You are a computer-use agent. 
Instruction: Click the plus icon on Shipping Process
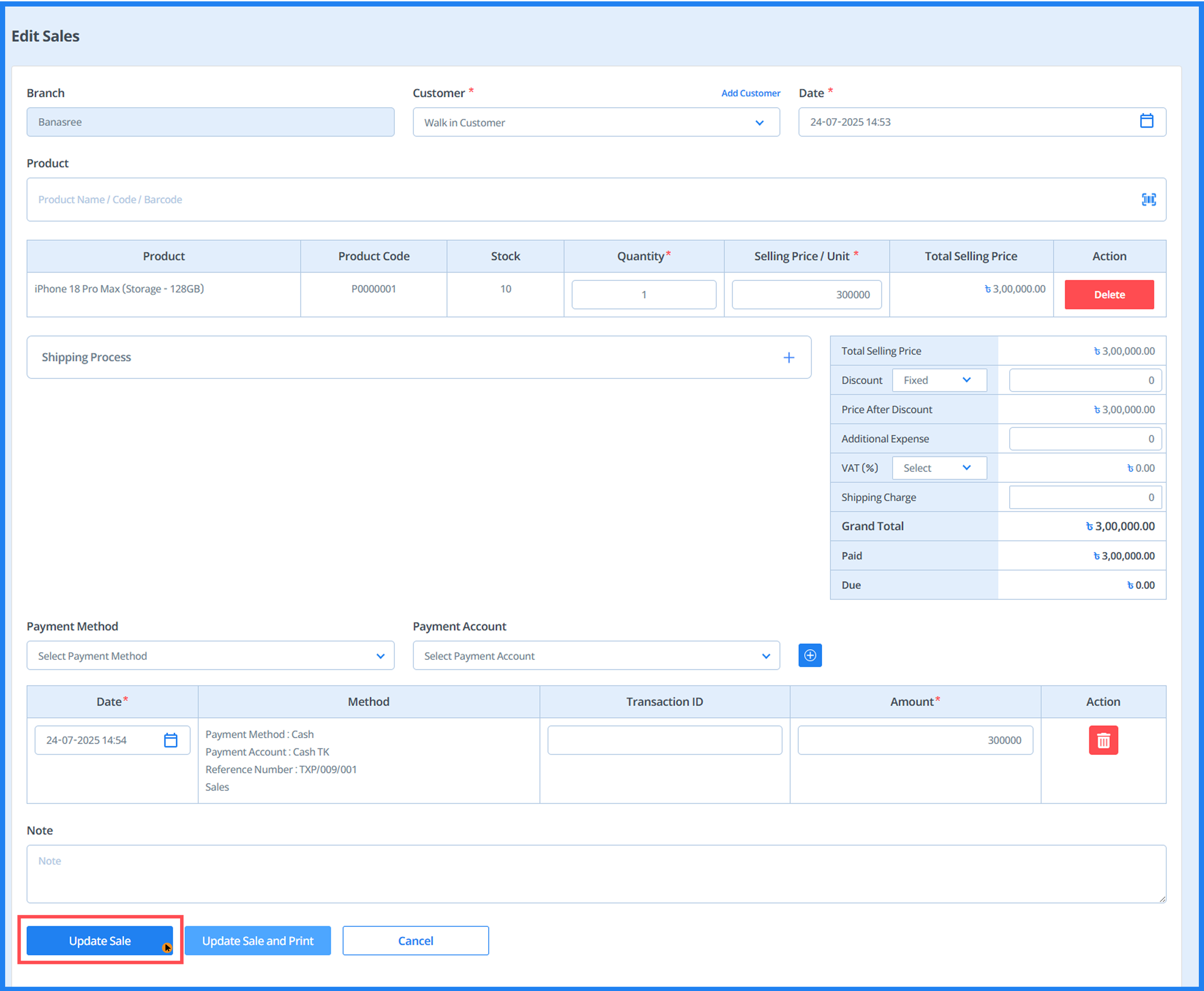(789, 357)
